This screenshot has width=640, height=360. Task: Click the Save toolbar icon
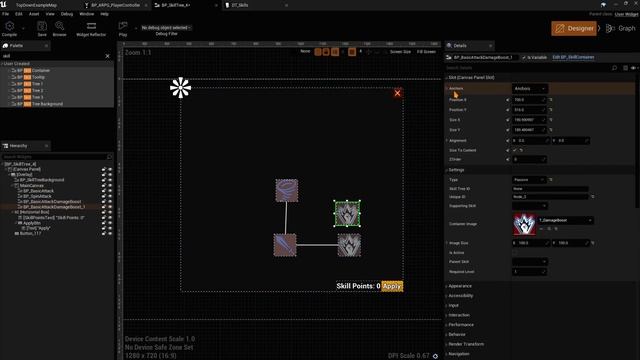coord(42,26)
